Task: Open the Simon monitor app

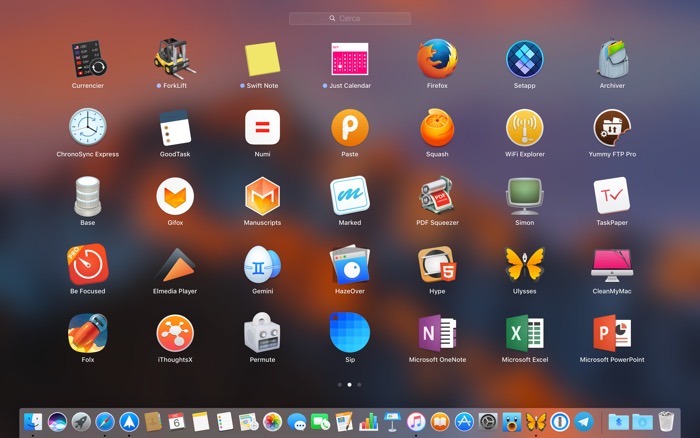Action: click(525, 196)
